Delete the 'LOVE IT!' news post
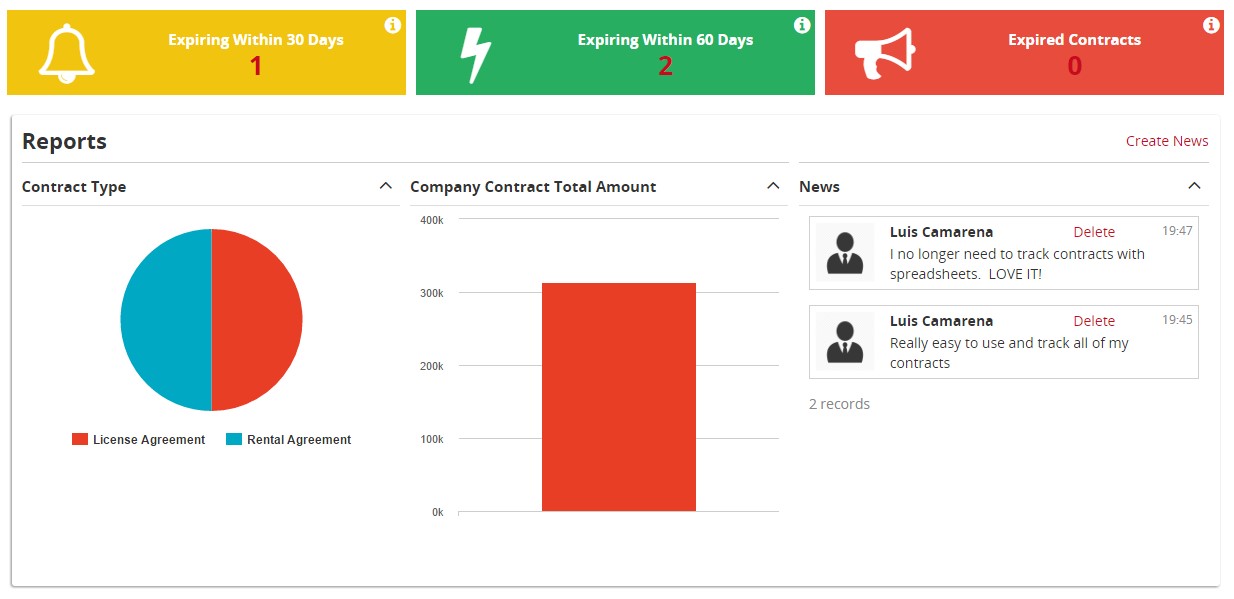This screenshot has height=599, width=1234. [x=1094, y=232]
